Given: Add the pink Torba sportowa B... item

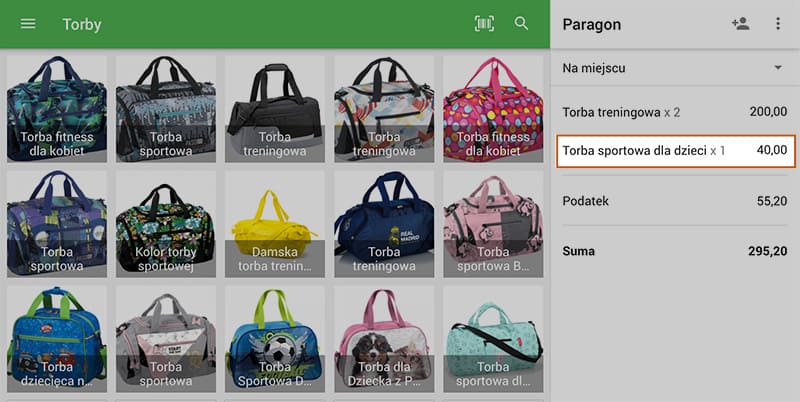Looking at the screenshot, I should tap(493, 223).
